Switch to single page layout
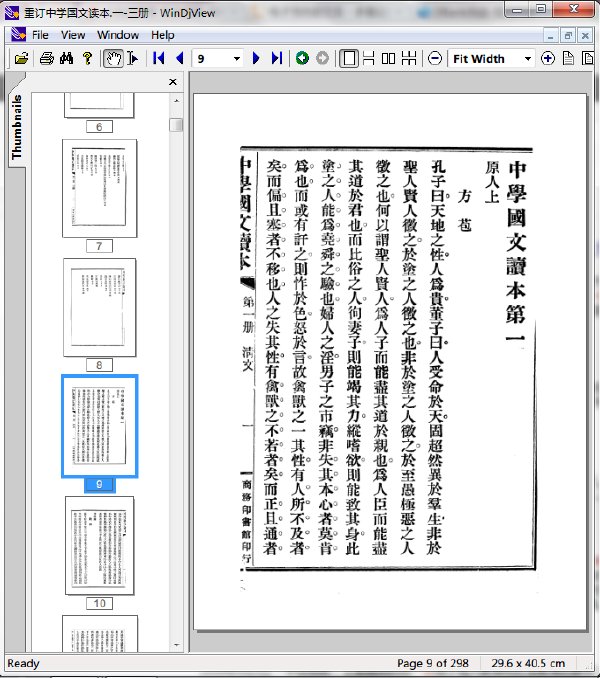Viewport: 600px width, 678px height. 348,58
